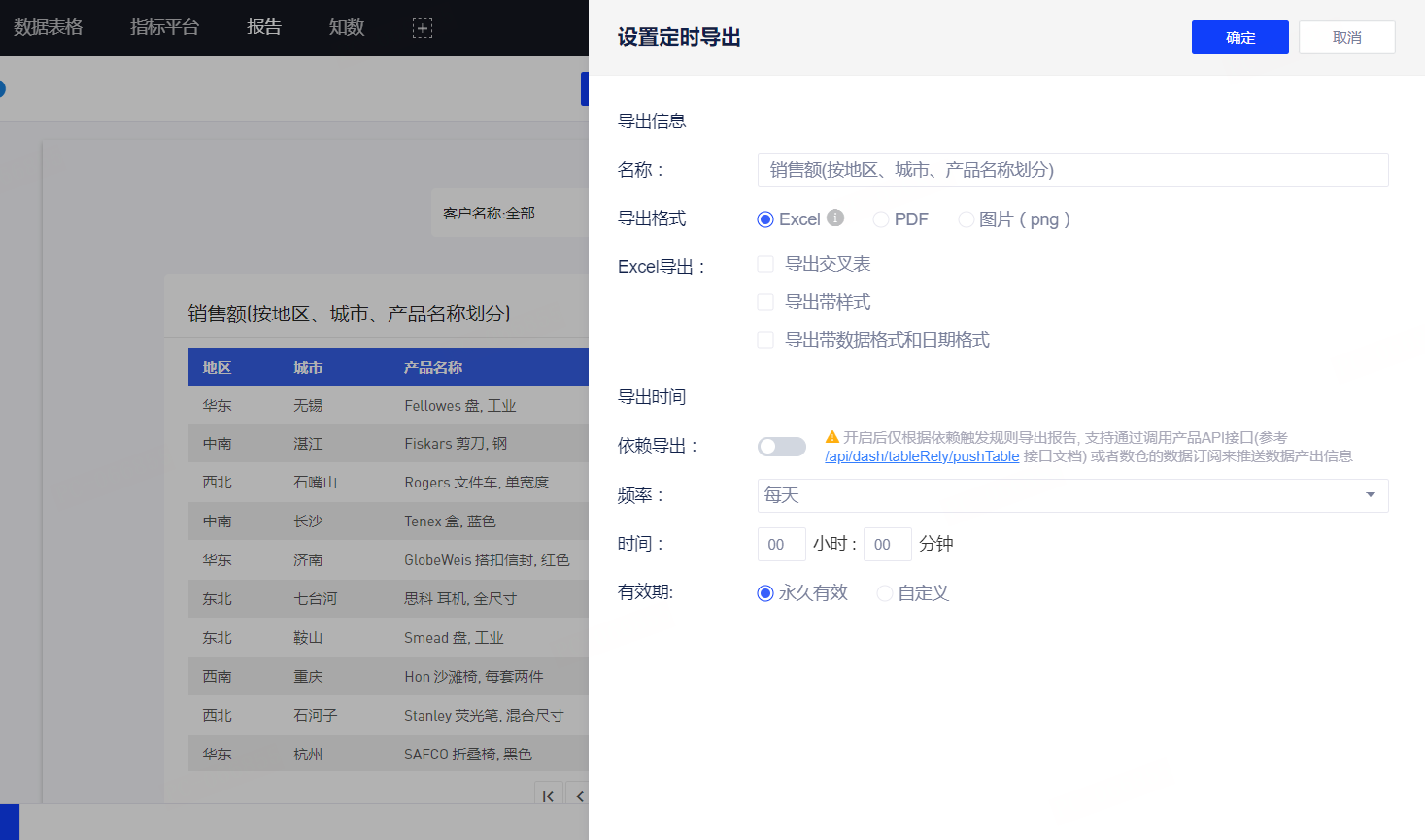Toggle the 依赖导出 switch
1425x840 pixels.
782,447
